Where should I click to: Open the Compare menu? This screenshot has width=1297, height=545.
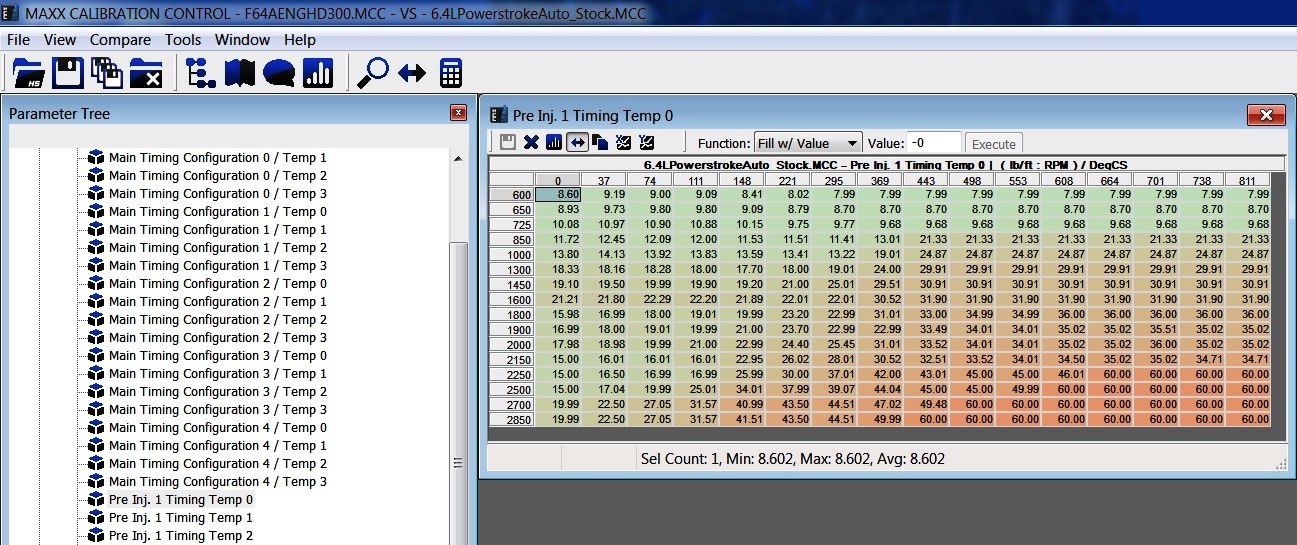click(120, 40)
